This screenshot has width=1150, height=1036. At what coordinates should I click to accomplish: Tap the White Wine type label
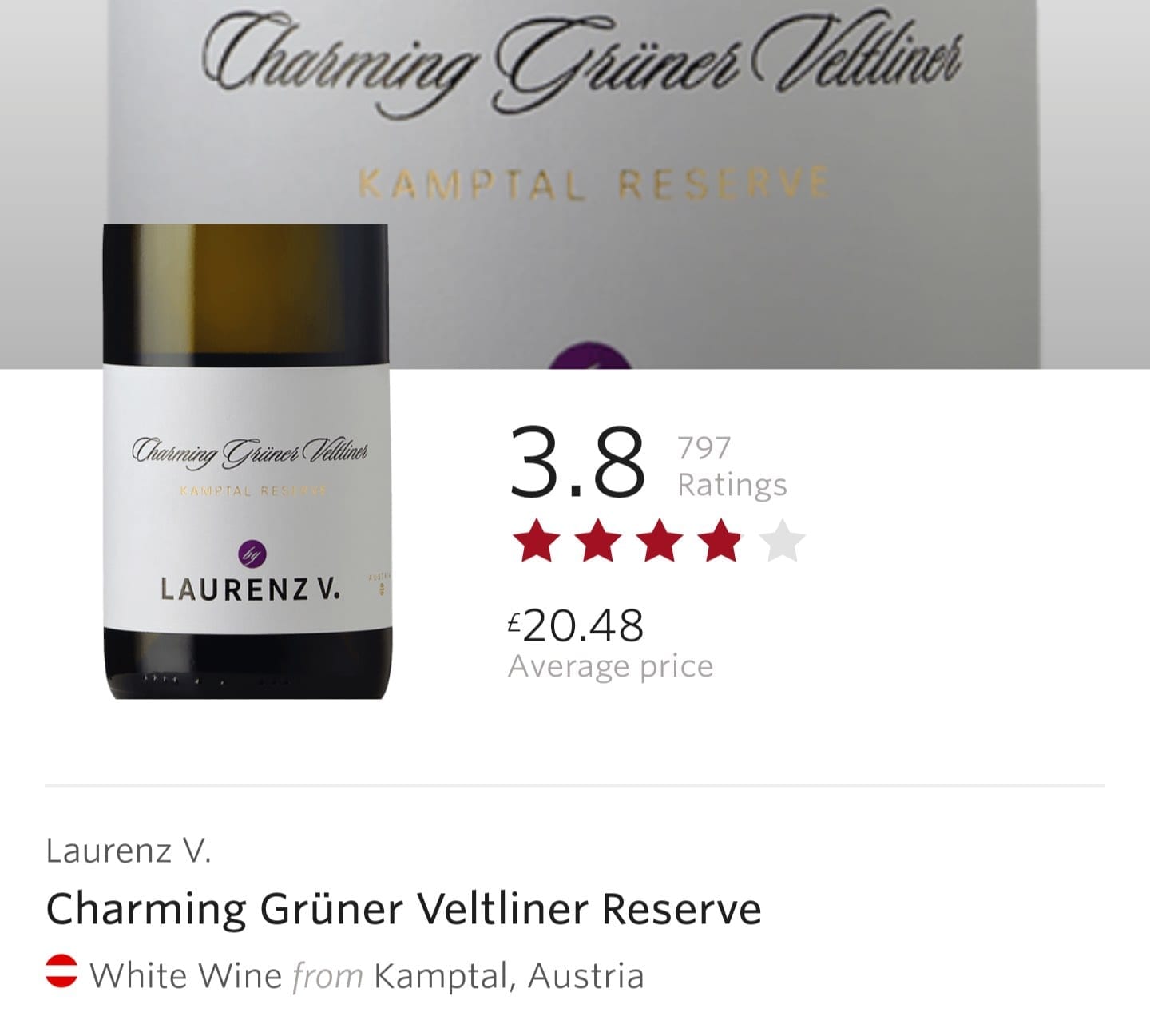pyautogui.click(x=186, y=976)
